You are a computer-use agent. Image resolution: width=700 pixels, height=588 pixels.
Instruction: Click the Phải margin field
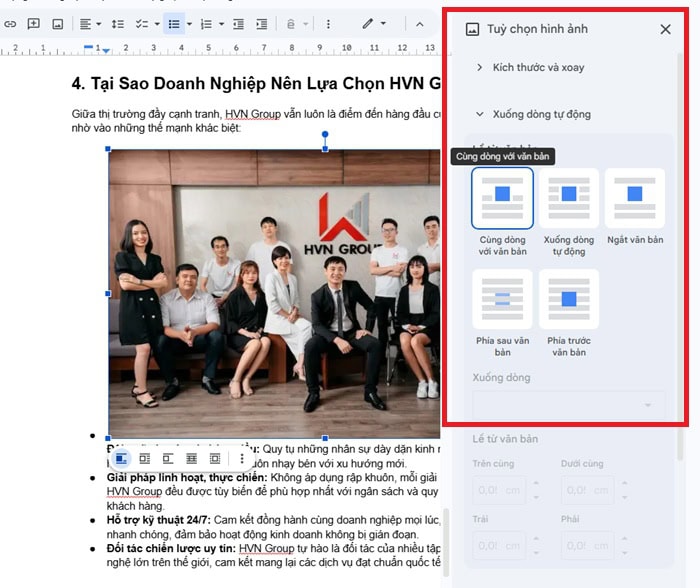[588, 546]
